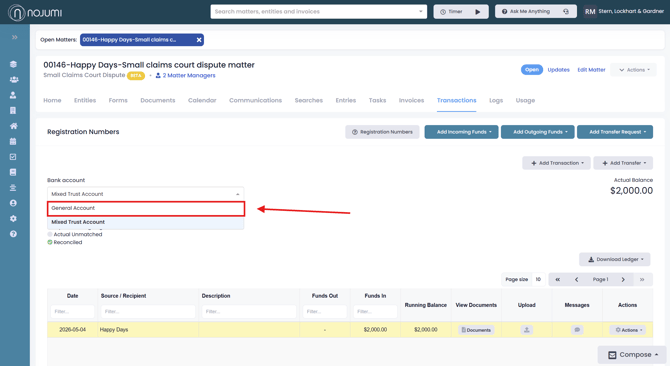
Task: Expand the search field dropdown arrow
Action: [421, 12]
